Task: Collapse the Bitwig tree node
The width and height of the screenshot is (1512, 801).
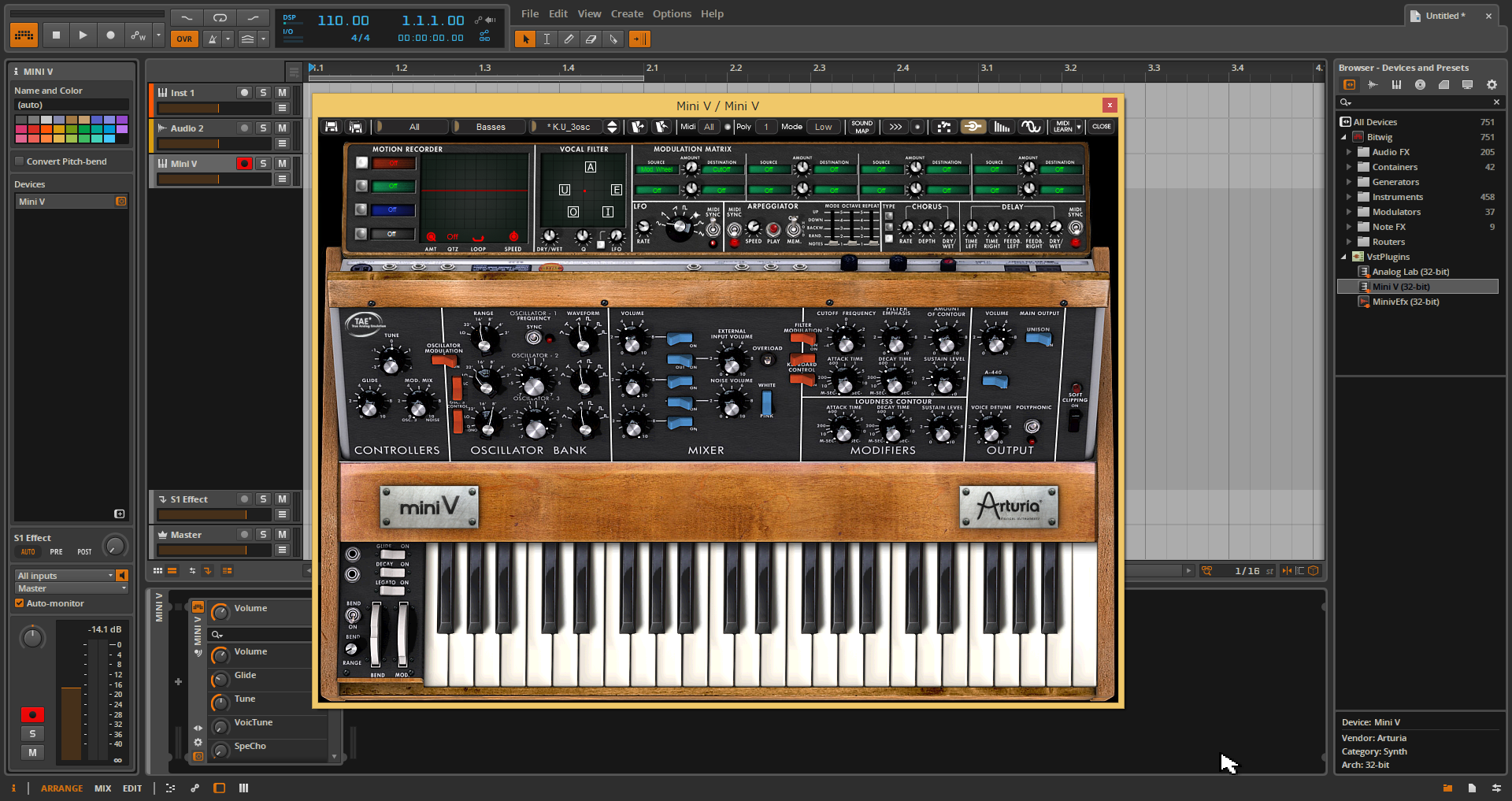Action: (x=1343, y=137)
